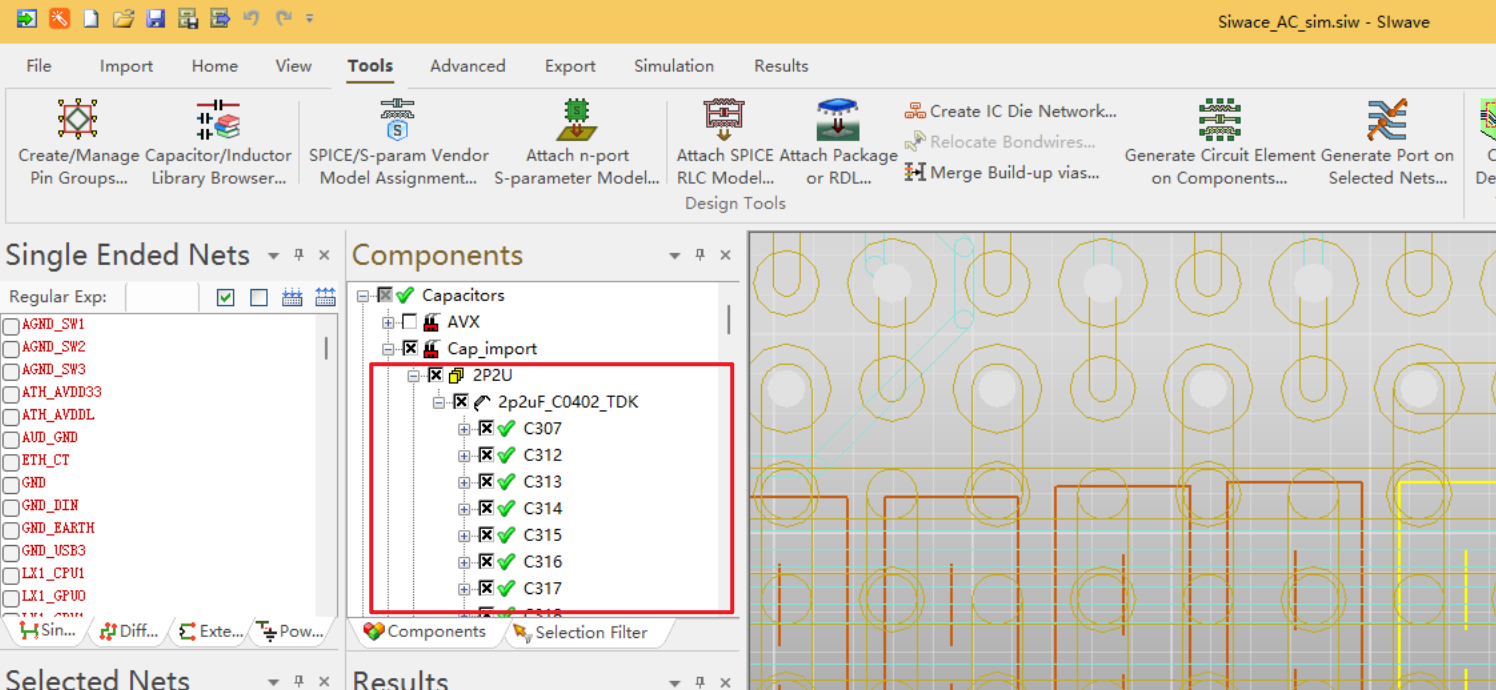Collapse the 2P2U tree node
Viewport: 1496px width, 690px height.
click(x=413, y=376)
